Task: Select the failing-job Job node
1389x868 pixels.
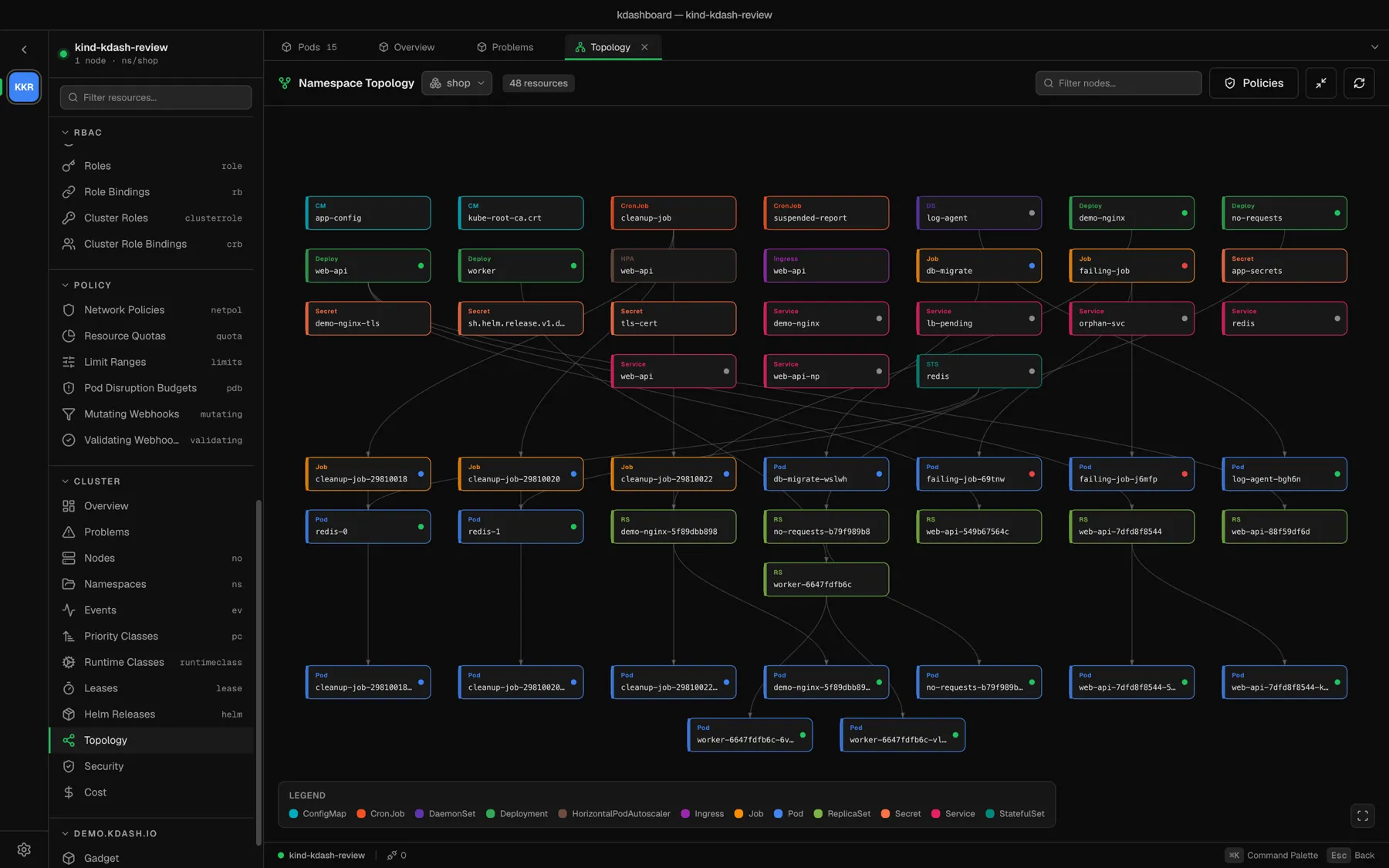Action: [x=1131, y=265]
